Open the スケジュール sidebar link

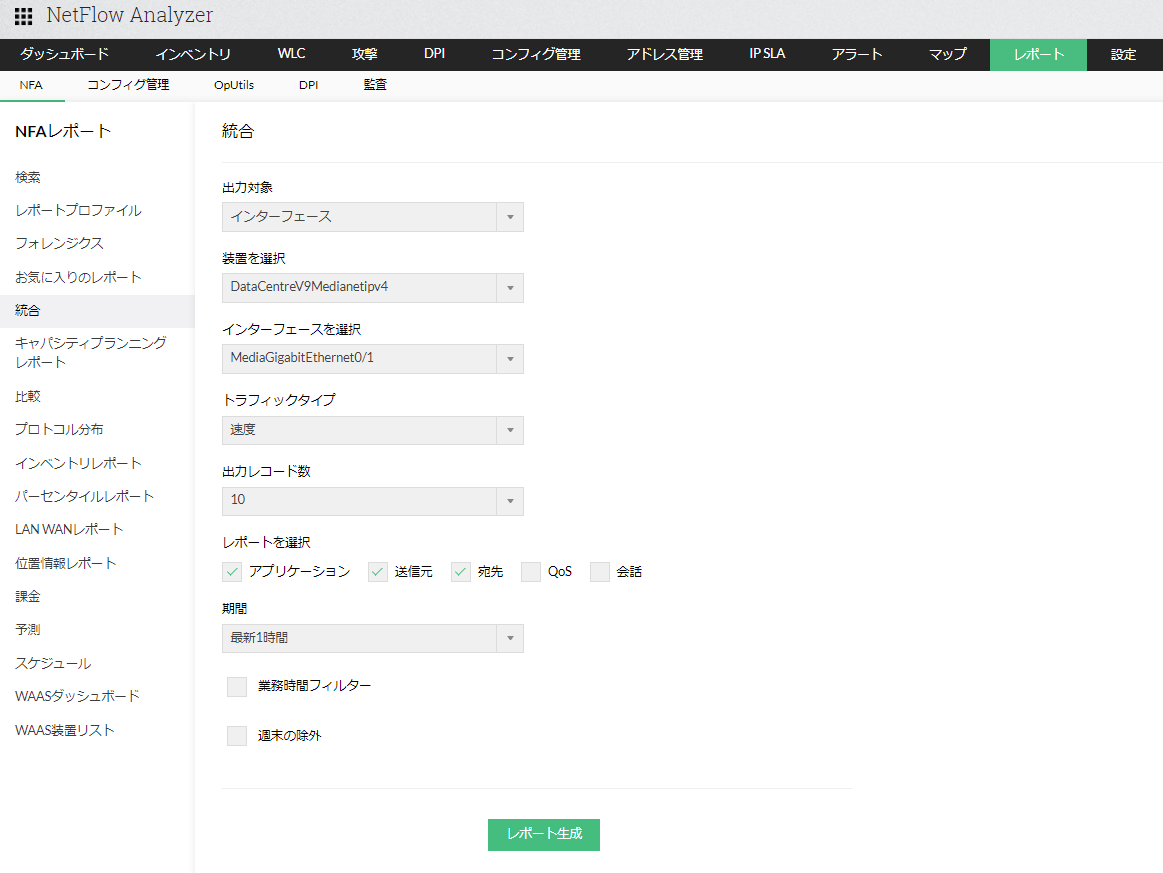tap(53, 664)
